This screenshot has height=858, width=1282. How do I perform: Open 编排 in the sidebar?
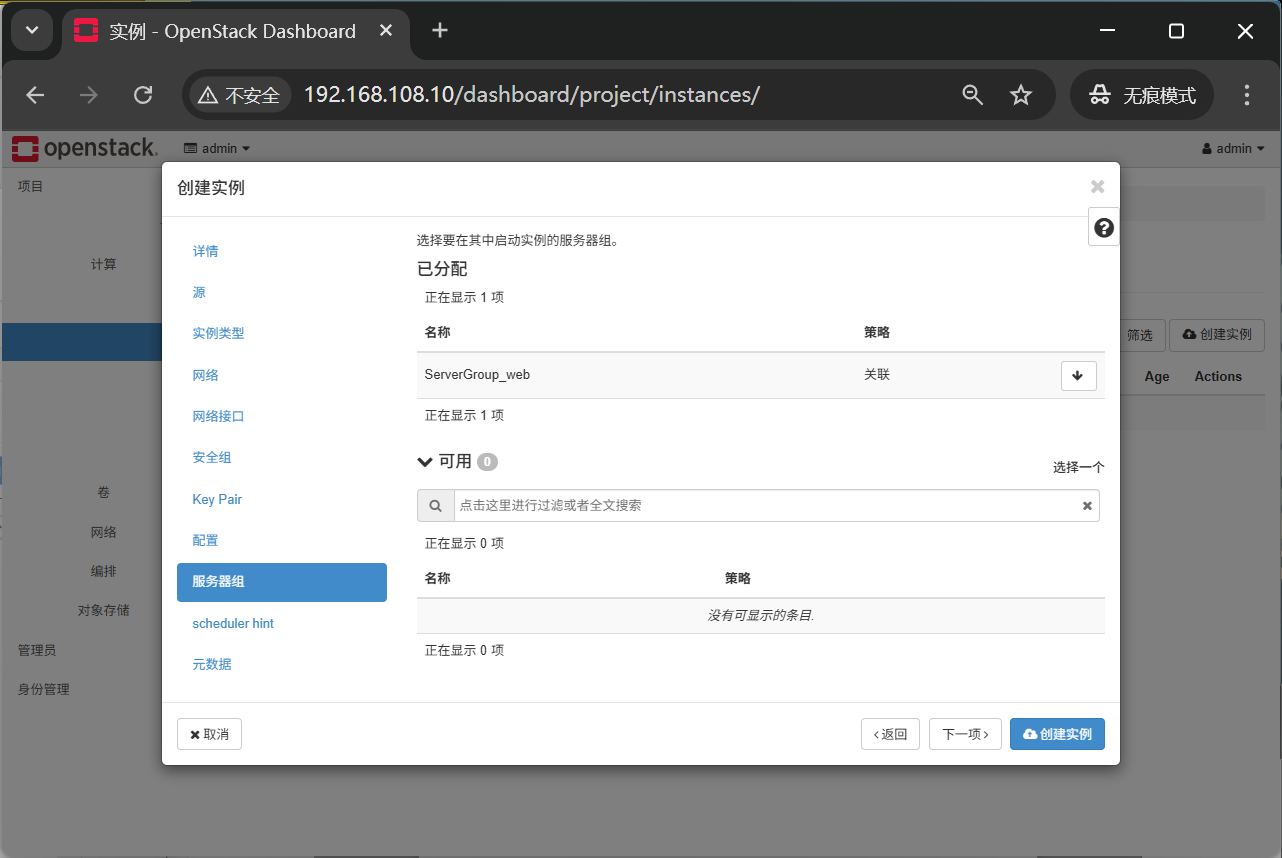104,571
